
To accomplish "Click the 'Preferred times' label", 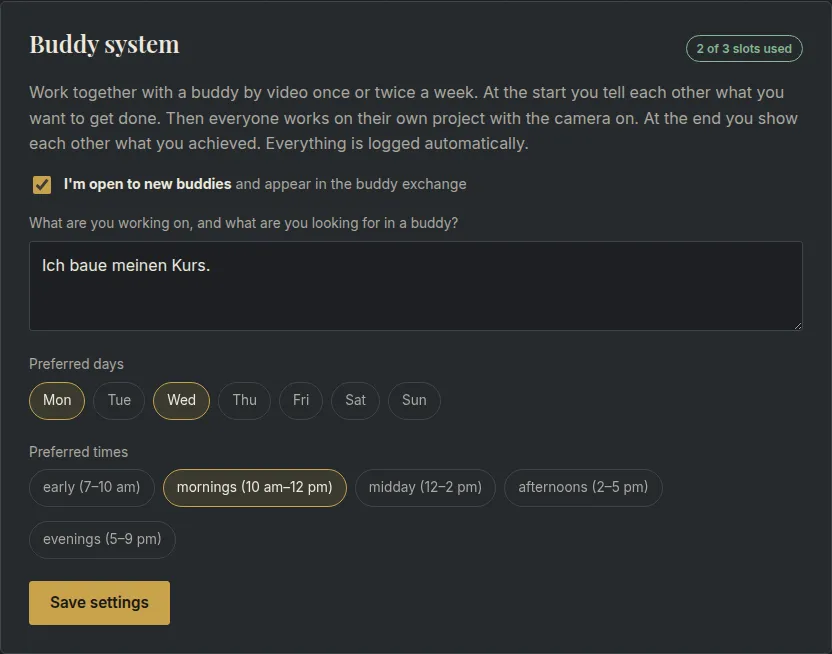I will click(79, 452).
